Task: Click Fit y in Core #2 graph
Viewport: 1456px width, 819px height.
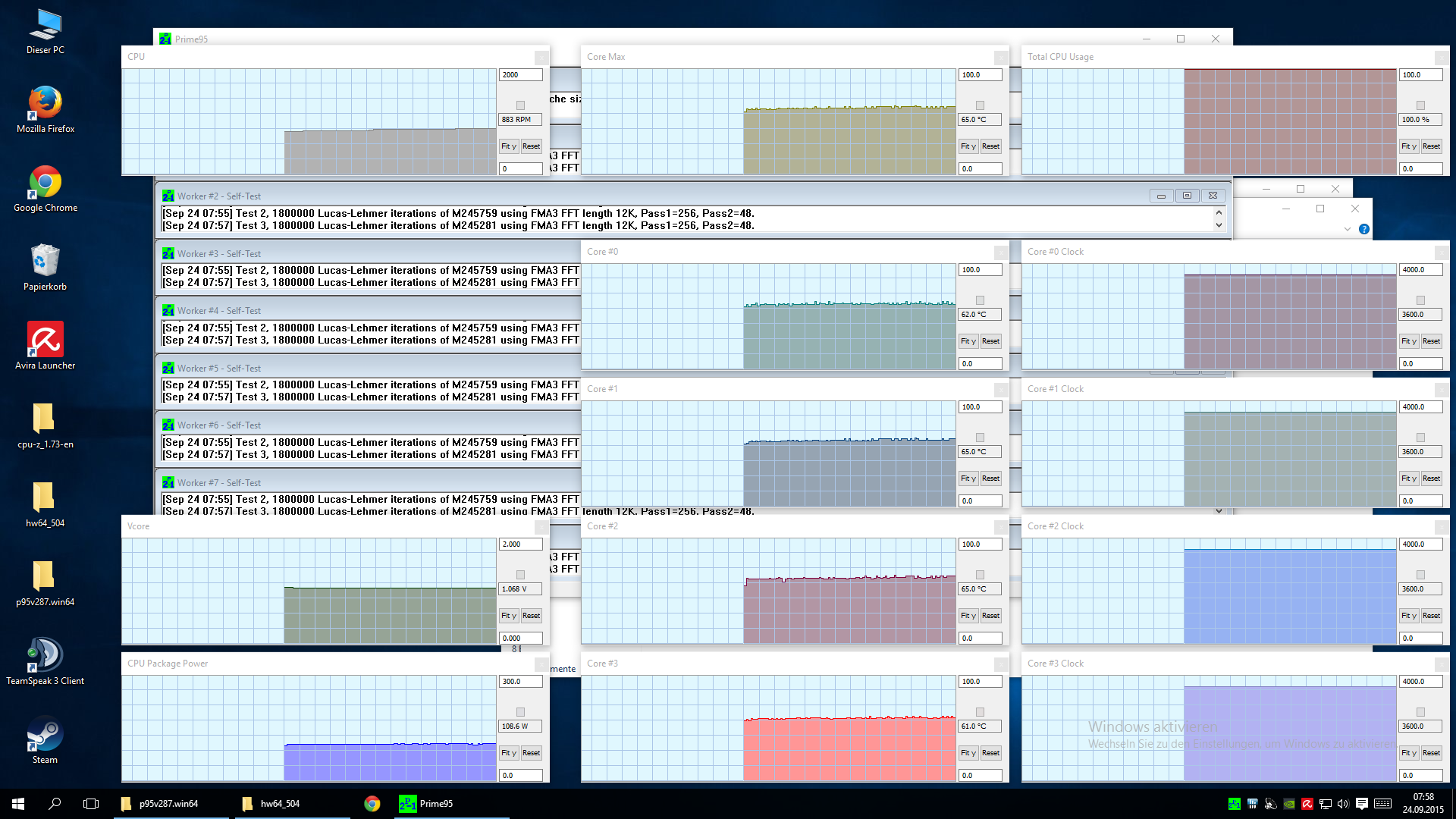Action: (x=968, y=616)
